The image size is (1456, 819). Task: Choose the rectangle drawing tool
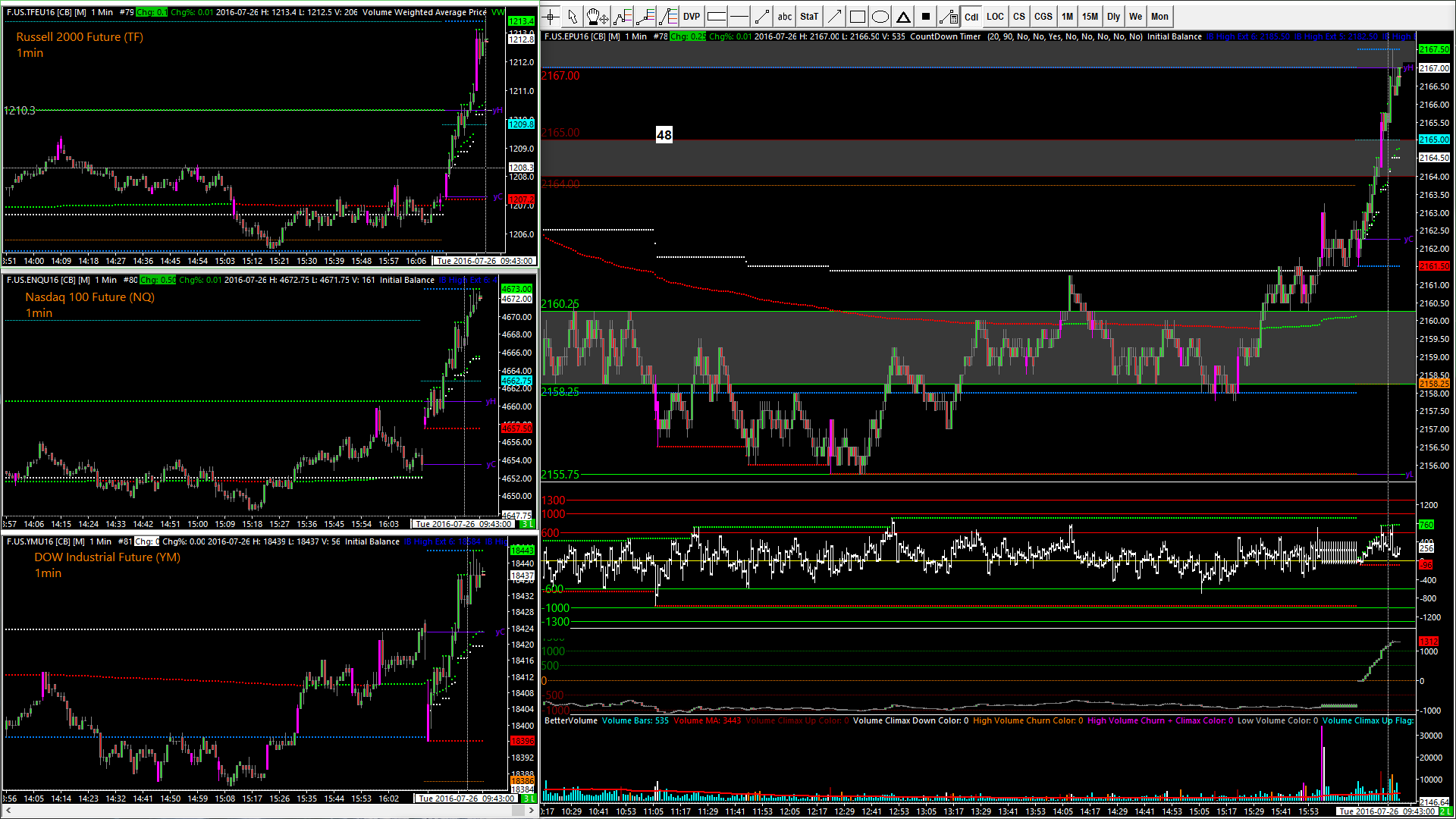coord(858,17)
